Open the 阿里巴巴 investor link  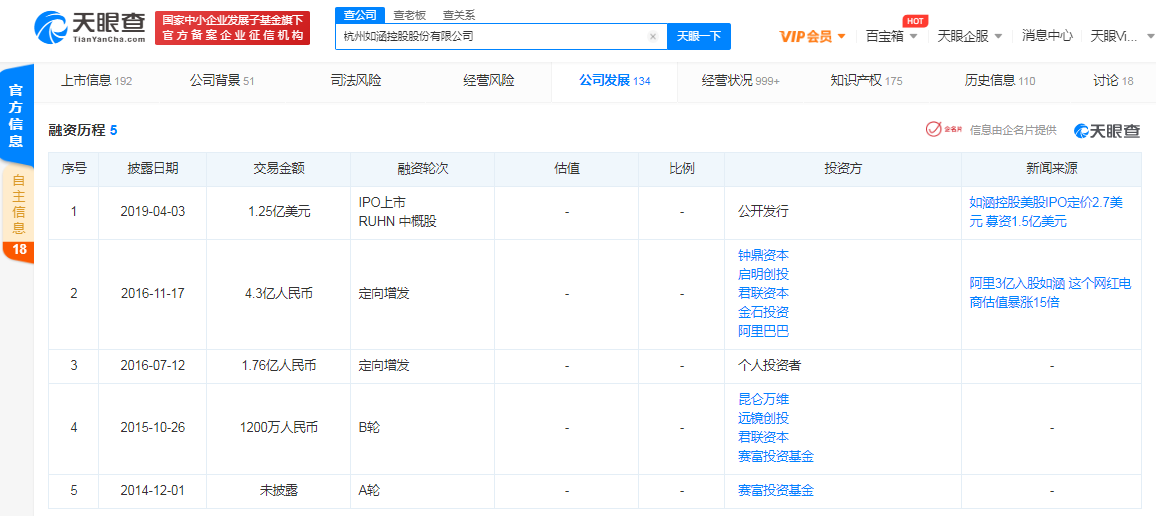763,331
